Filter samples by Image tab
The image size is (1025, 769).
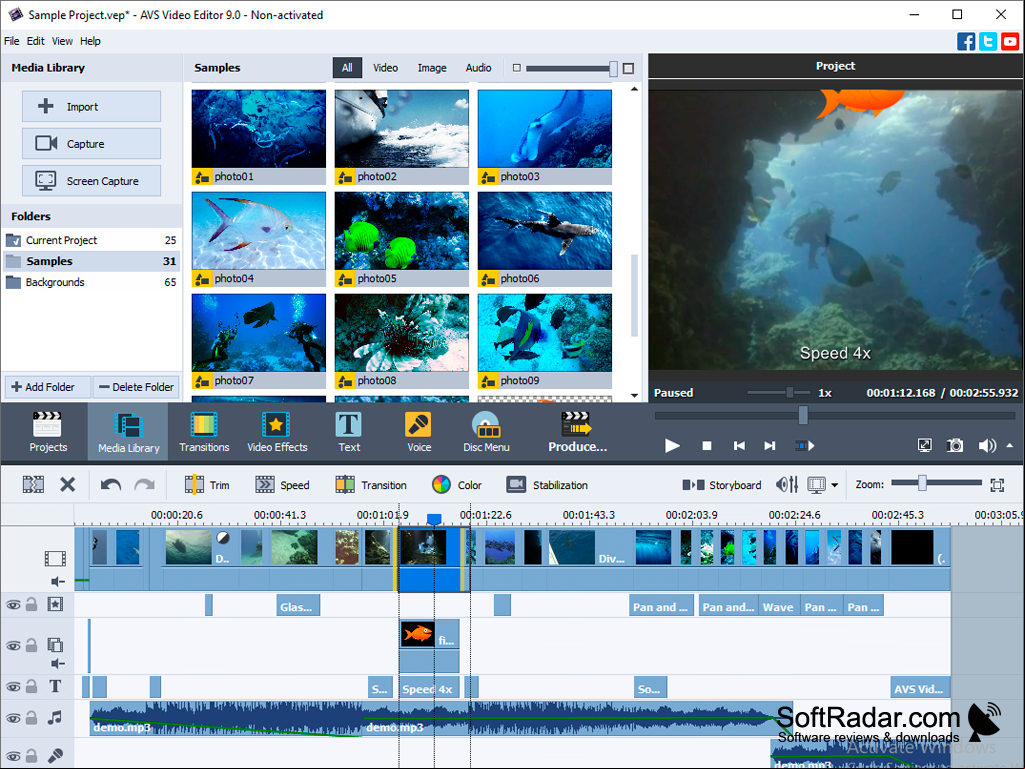(x=432, y=68)
